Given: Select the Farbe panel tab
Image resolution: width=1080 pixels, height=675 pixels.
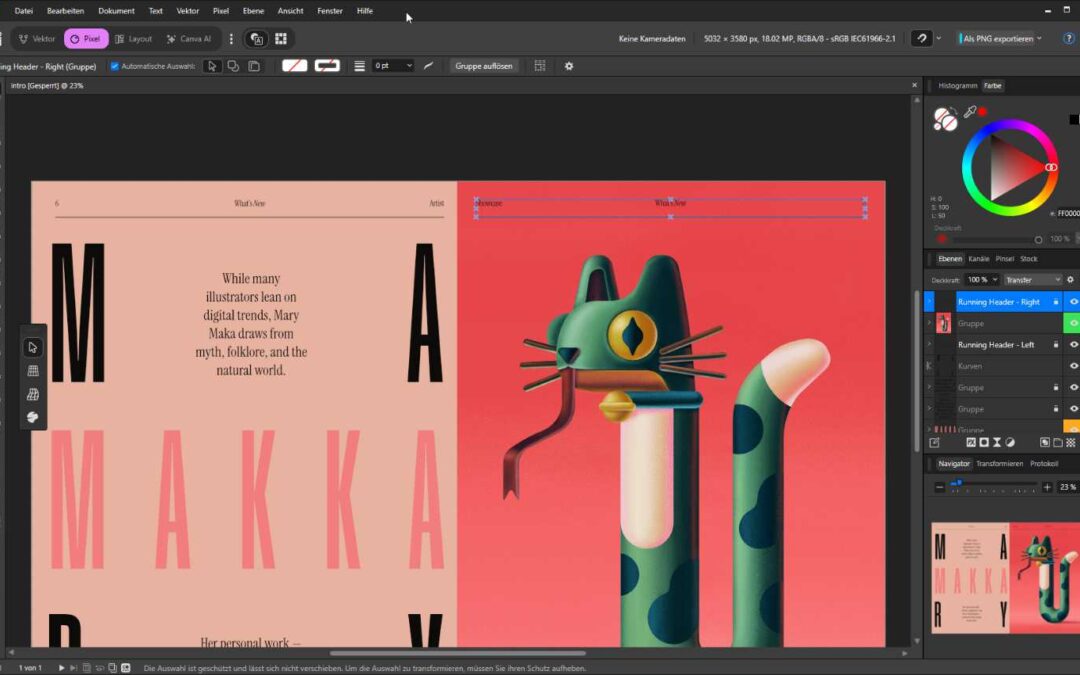Looking at the screenshot, I should (993, 85).
